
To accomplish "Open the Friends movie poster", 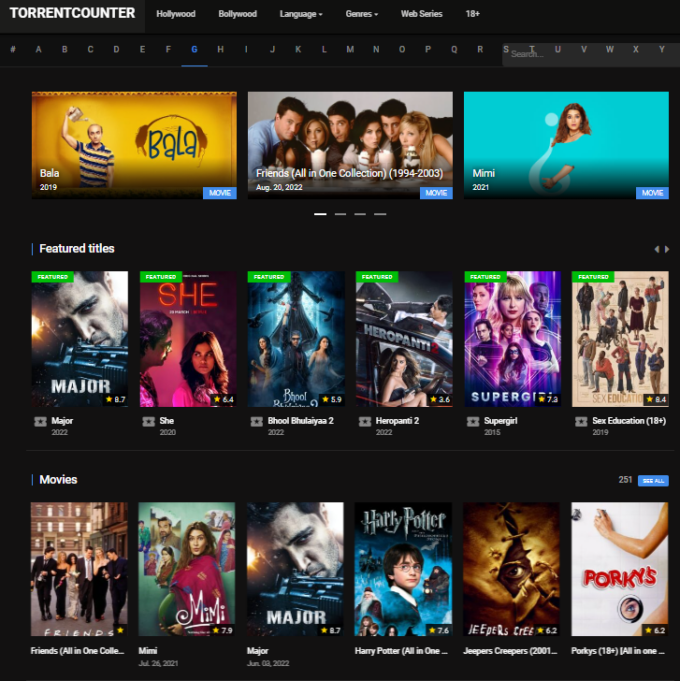I will [x=79, y=569].
